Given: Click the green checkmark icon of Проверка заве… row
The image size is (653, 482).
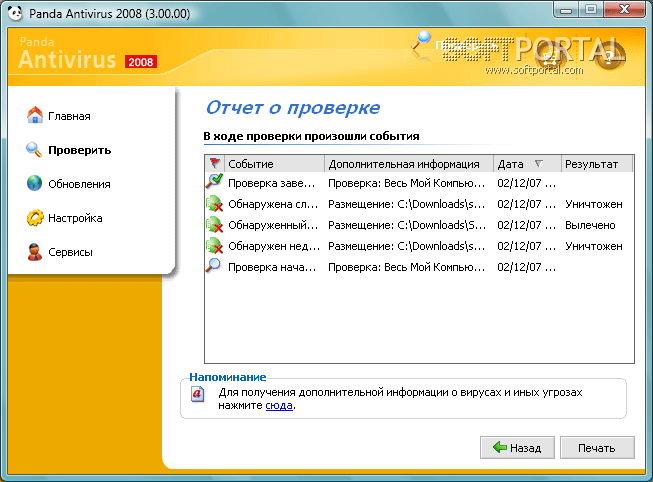Looking at the screenshot, I should (x=214, y=181).
